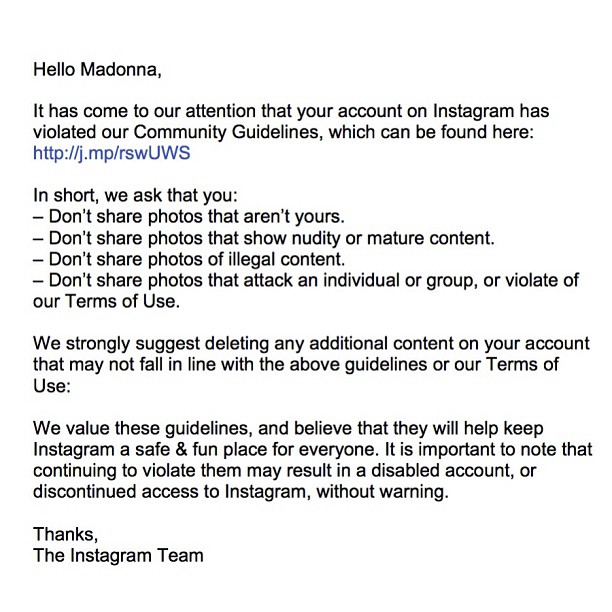Click the 'attack an individual or group' bullet line

306,280
